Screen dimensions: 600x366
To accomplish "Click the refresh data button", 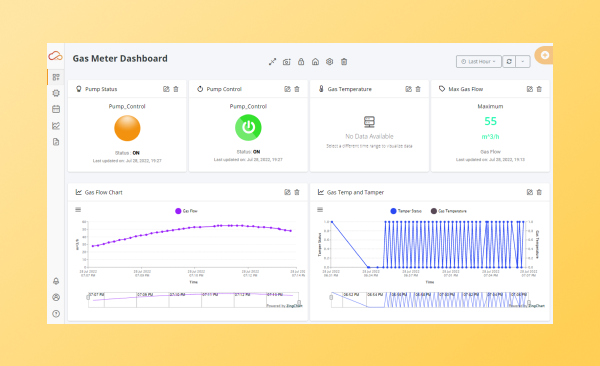I will point(509,61).
